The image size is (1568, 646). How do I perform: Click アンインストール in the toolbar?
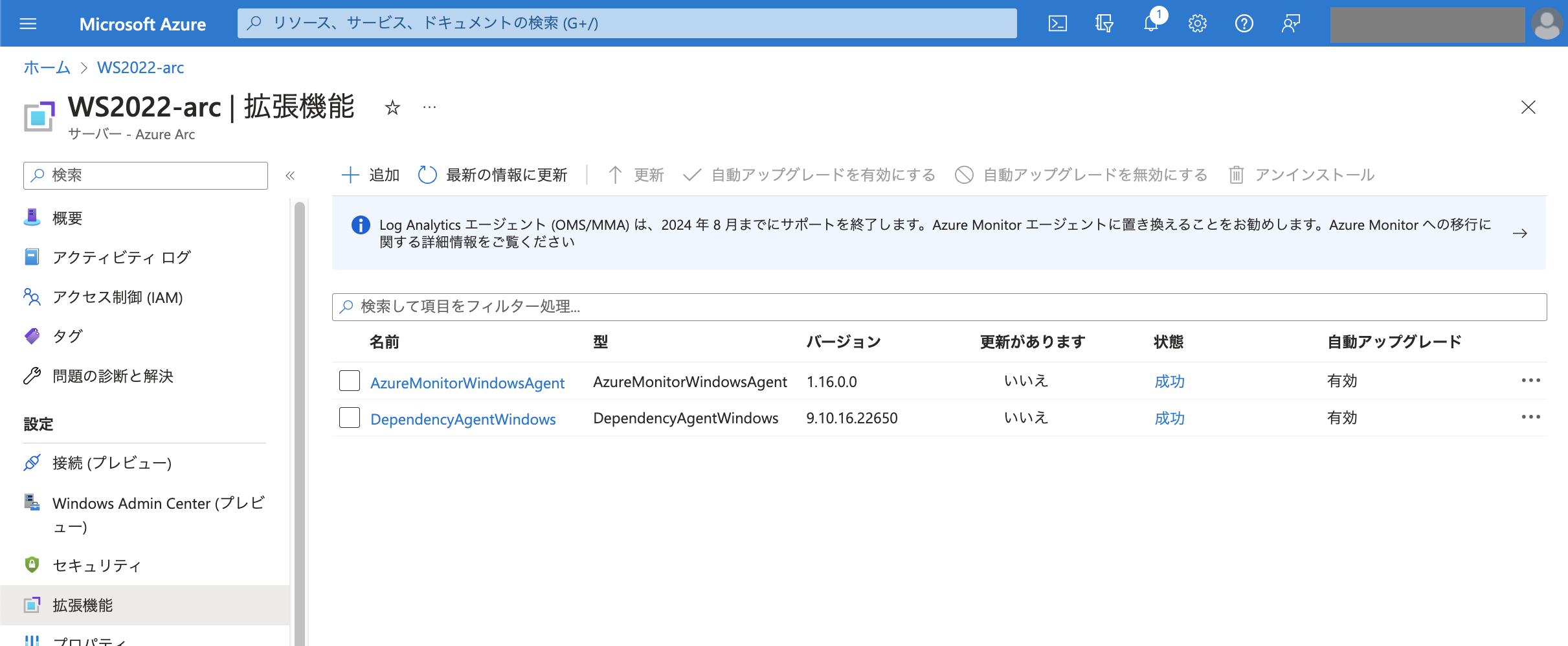[1301, 175]
